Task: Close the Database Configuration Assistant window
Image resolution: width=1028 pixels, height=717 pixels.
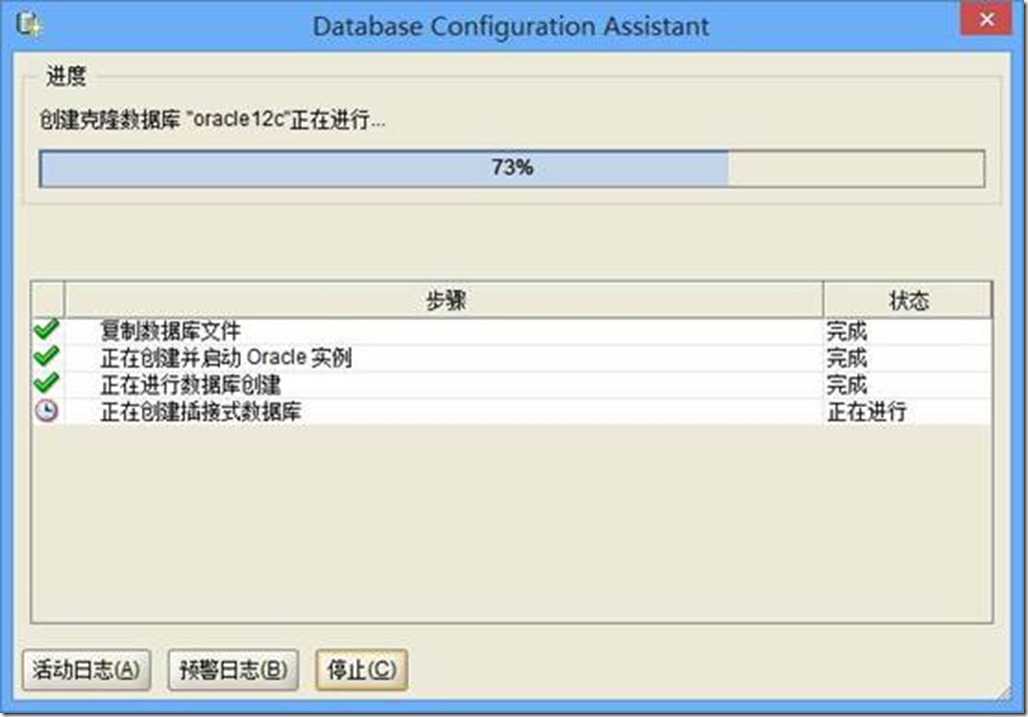Action: 987,20
